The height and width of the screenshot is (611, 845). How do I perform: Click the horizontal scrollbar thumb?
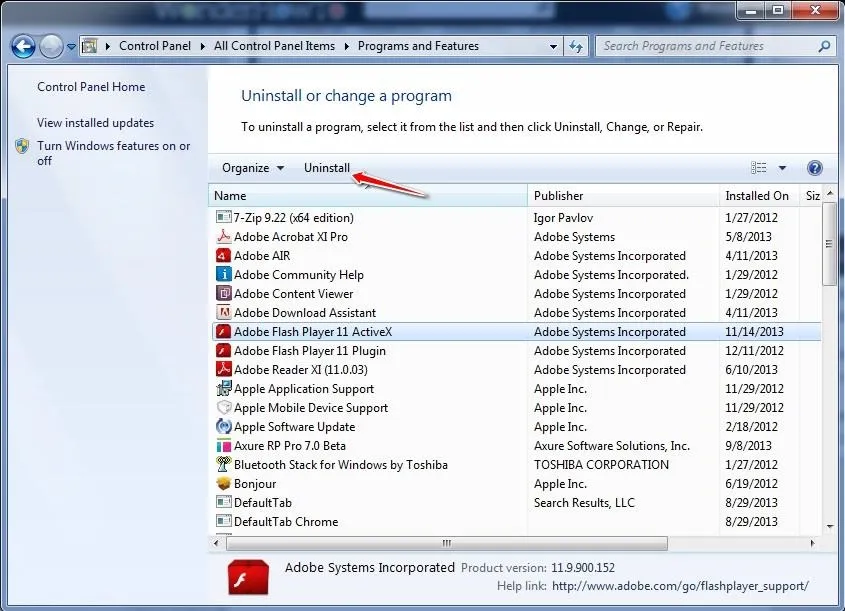(x=447, y=543)
